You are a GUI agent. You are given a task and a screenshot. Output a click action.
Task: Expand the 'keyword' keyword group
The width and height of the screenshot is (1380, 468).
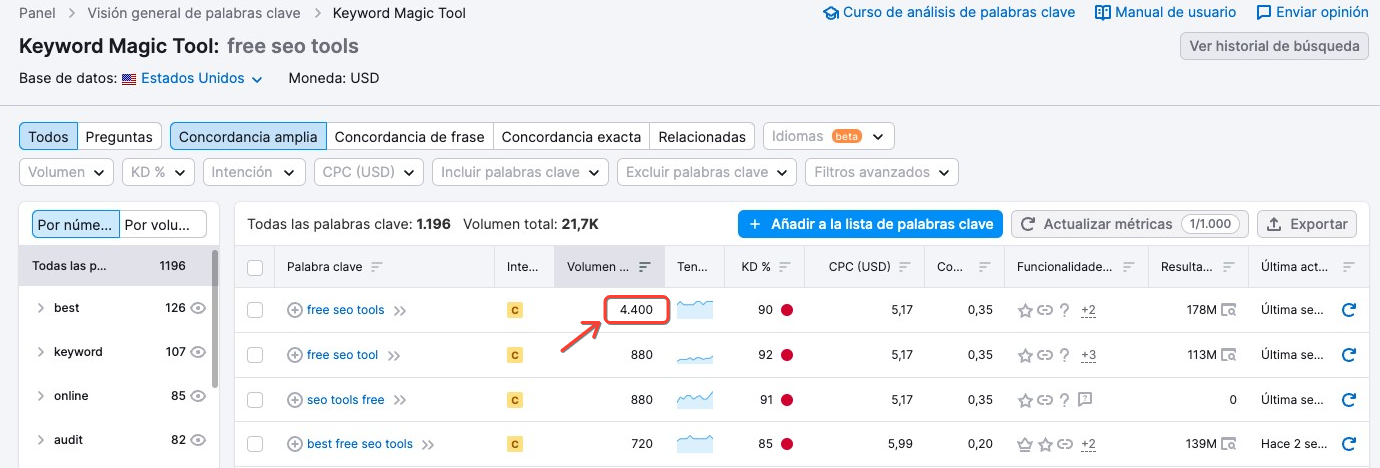point(40,352)
